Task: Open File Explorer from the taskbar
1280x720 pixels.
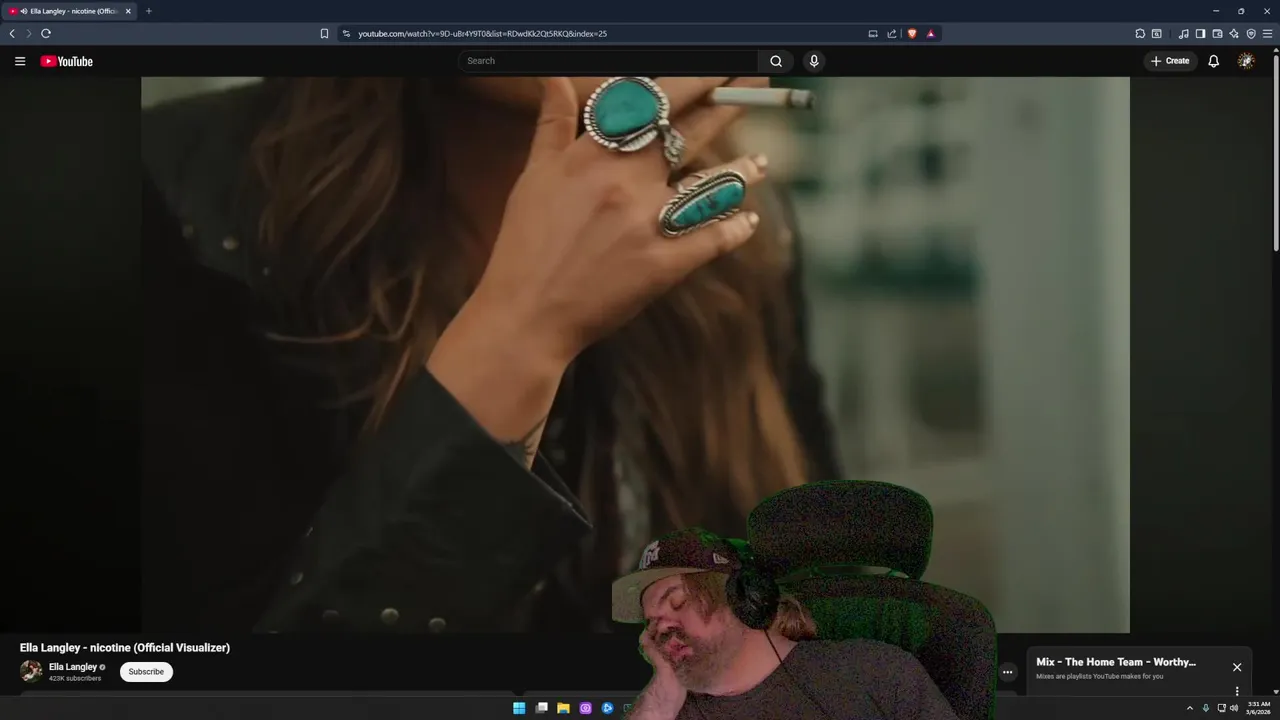Action: (563, 708)
